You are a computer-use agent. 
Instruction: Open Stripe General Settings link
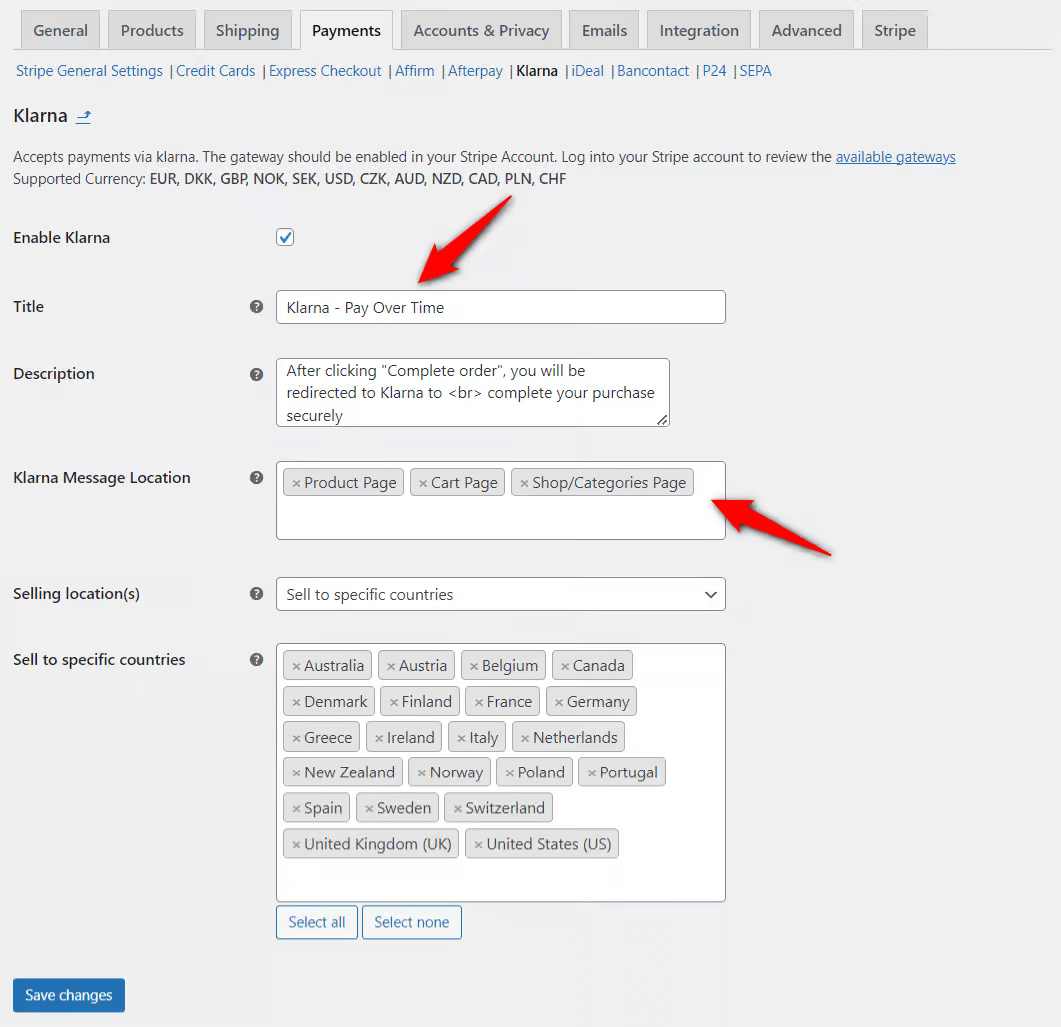click(89, 71)
